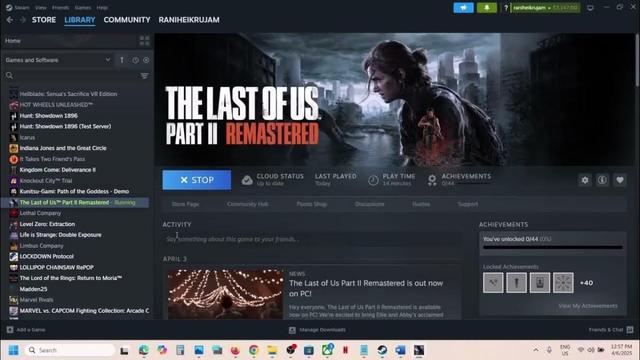
Task: Select Level Zero: Extraction
Action: click(x=47, y=224)
